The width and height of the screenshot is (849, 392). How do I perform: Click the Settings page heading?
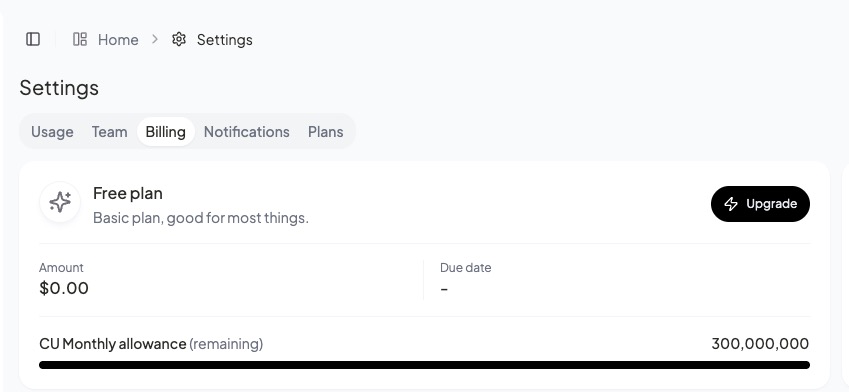59,87
